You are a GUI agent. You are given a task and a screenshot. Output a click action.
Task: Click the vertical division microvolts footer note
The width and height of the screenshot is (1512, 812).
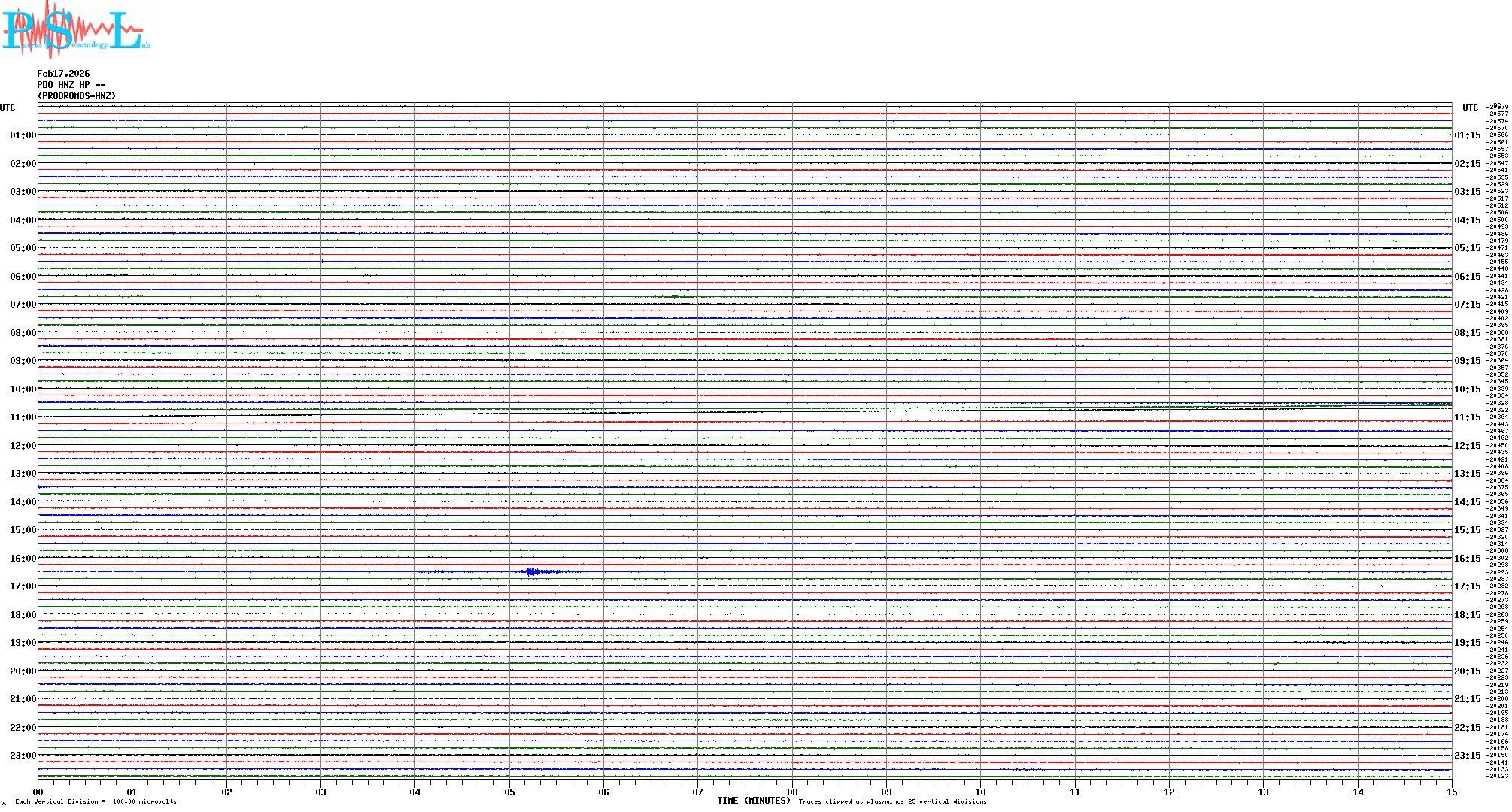pyautogui.click(x=96, y=801)
